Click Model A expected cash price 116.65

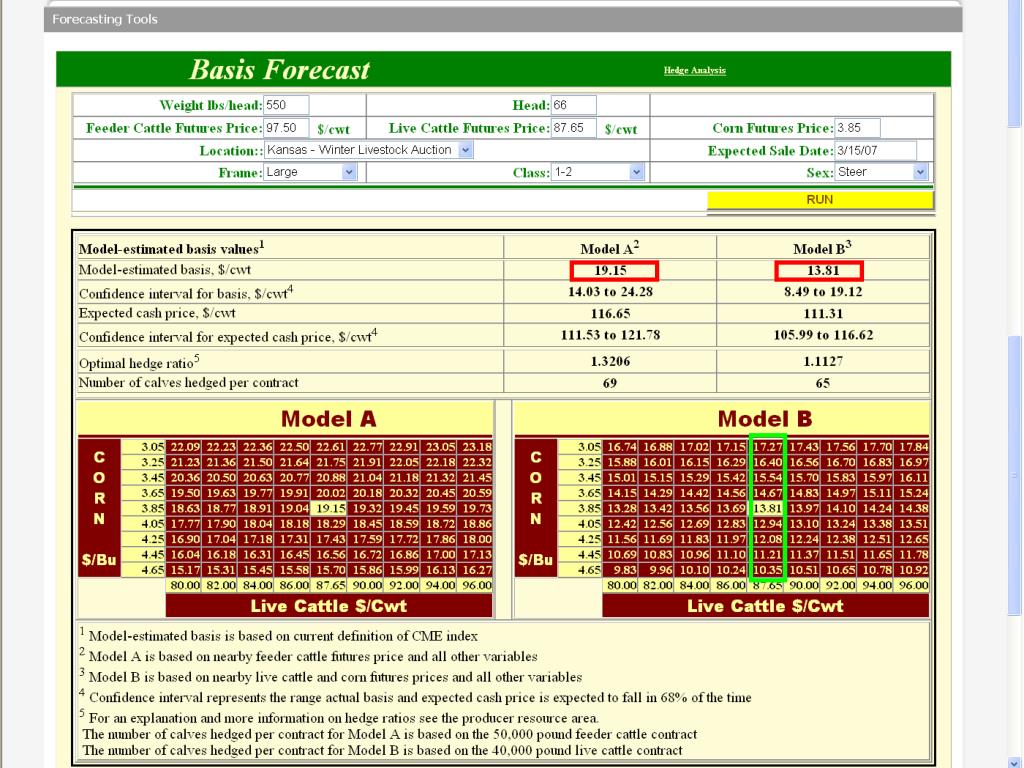[610, 313]
